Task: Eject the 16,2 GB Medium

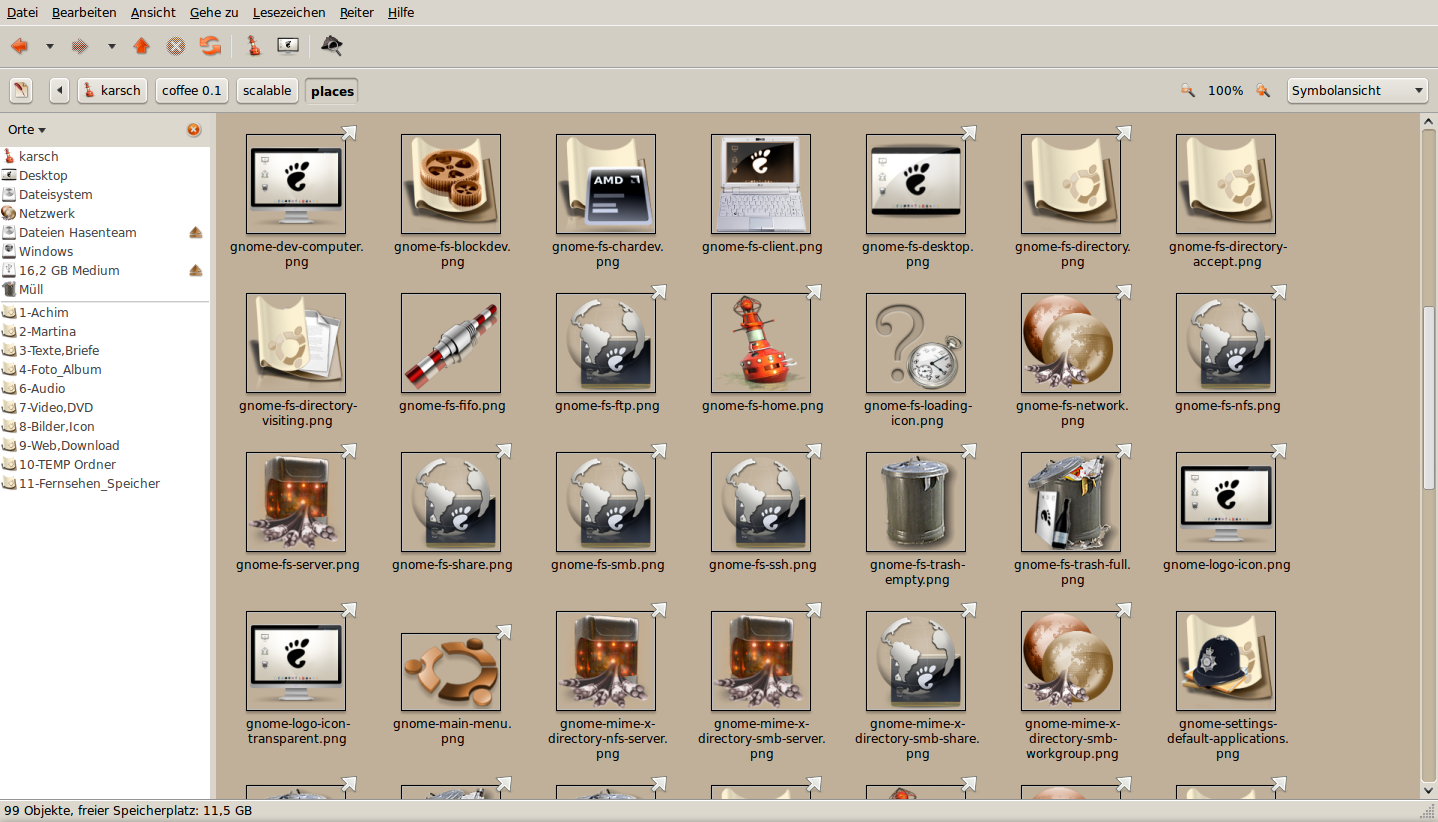Action: click(196, 270)
